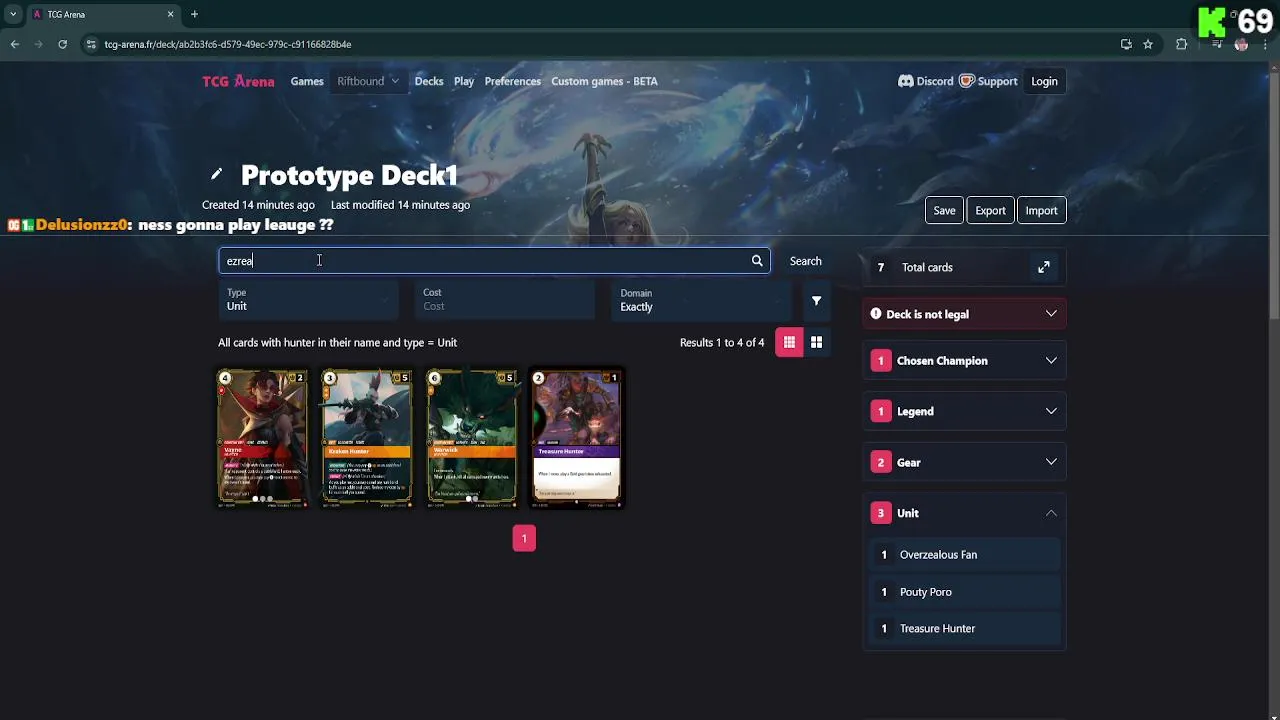Viewport: 1280px width, 720px height.
Task: Open the Domain filter dropdown
Action: (701, 300)
